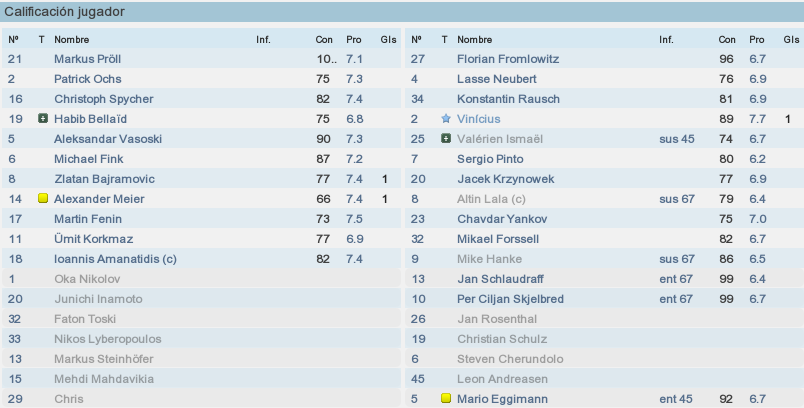Click Inf. column header in right table
804x408 pixels.
point(666,39)
